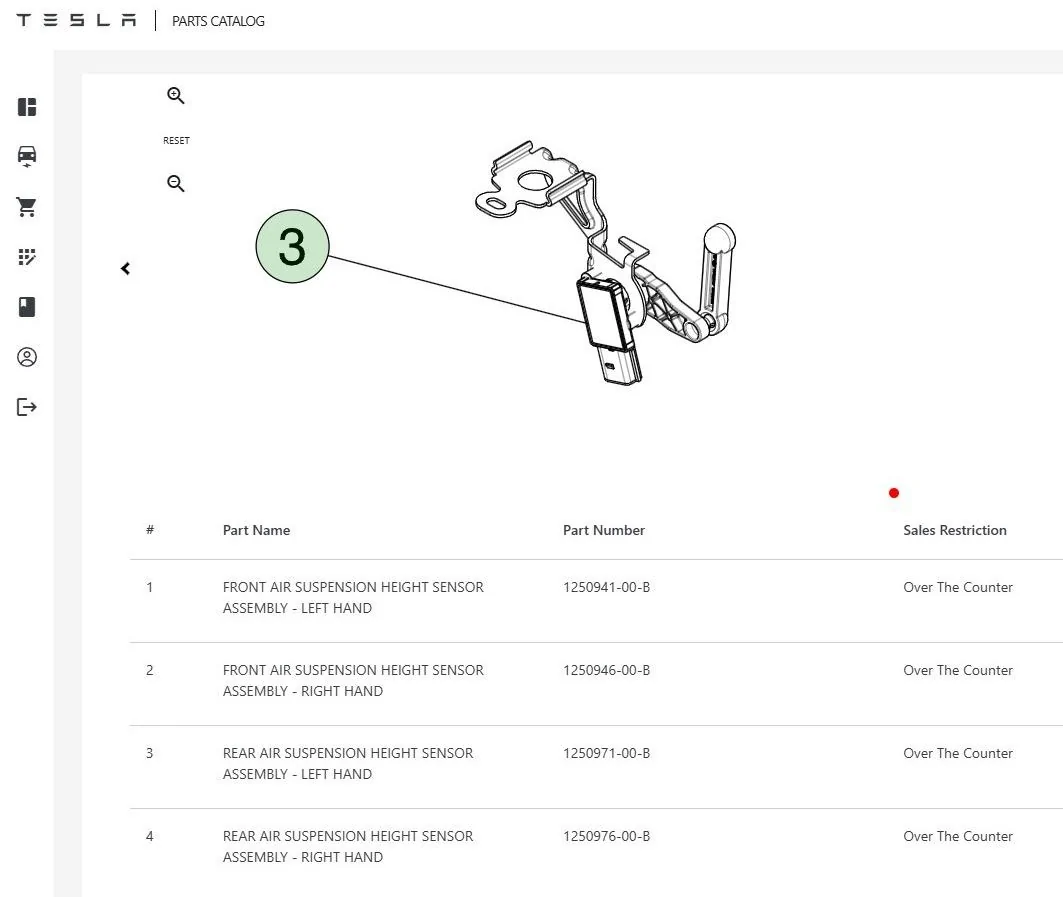Select Front Air Suspension Height Sensor Right Hand

coord(353,681)
